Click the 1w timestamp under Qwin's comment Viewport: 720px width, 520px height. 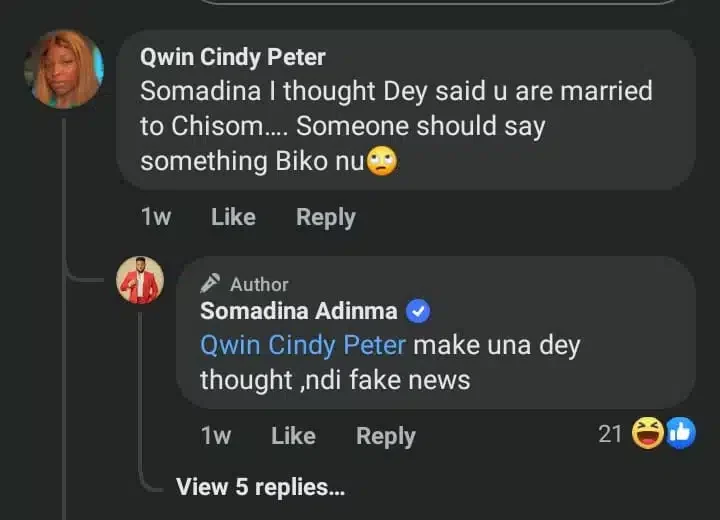coord(155,217)
